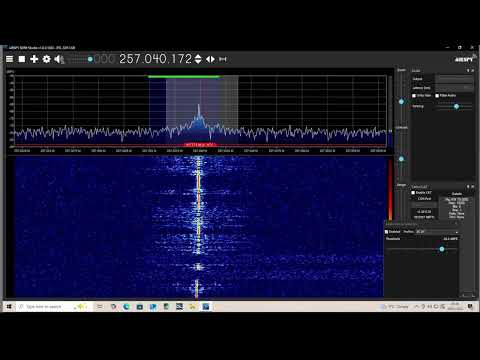Open the Output device dropdown in Audio panel

coord(455,79)
